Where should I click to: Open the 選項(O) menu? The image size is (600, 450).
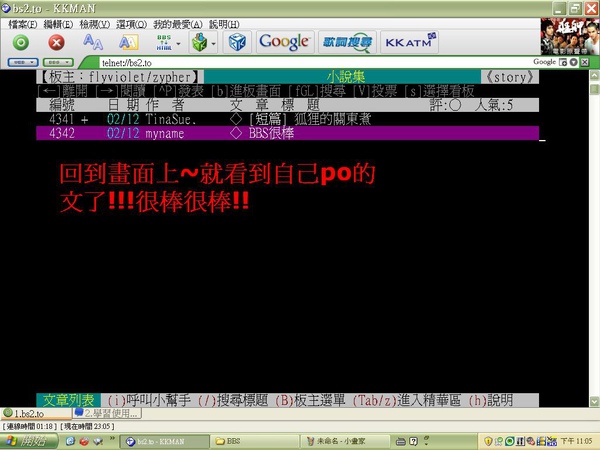(131, 24)
